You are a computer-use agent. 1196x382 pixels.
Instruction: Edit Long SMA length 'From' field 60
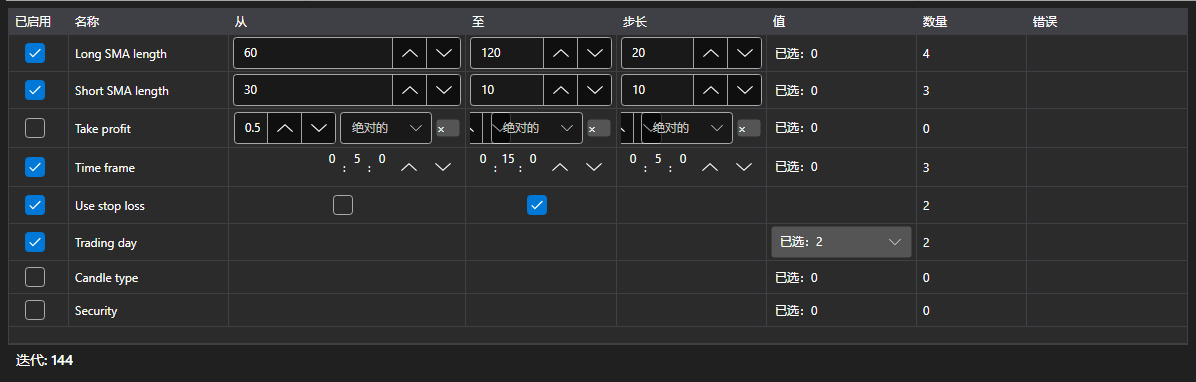pyautogui.click(x=313, y=53)
